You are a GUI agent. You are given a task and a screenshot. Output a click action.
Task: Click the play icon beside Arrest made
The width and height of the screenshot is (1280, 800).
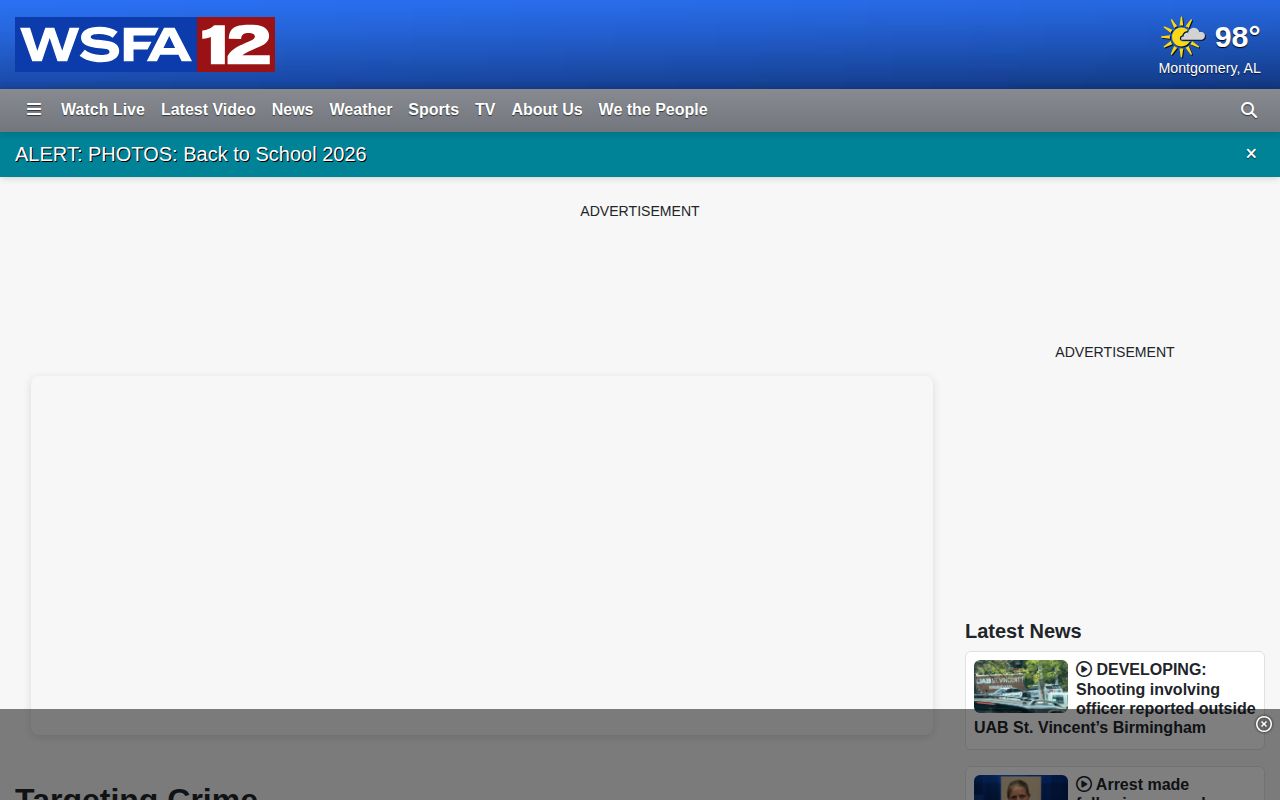click(x=1084, y=785)
